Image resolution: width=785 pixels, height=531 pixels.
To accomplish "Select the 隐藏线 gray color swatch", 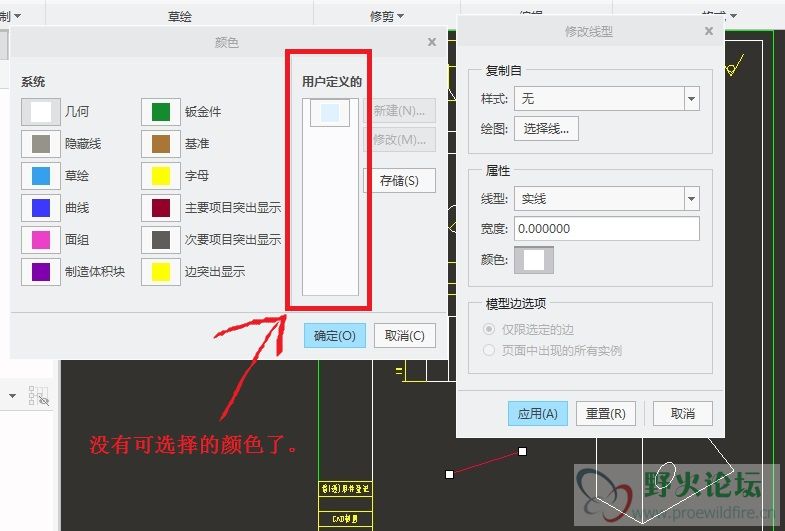I will [x=41, y=144].
